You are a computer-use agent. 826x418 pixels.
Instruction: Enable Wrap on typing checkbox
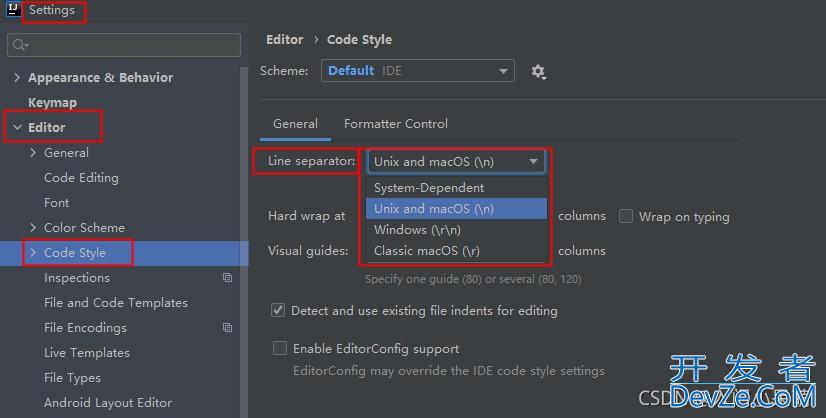click(626, 216)
